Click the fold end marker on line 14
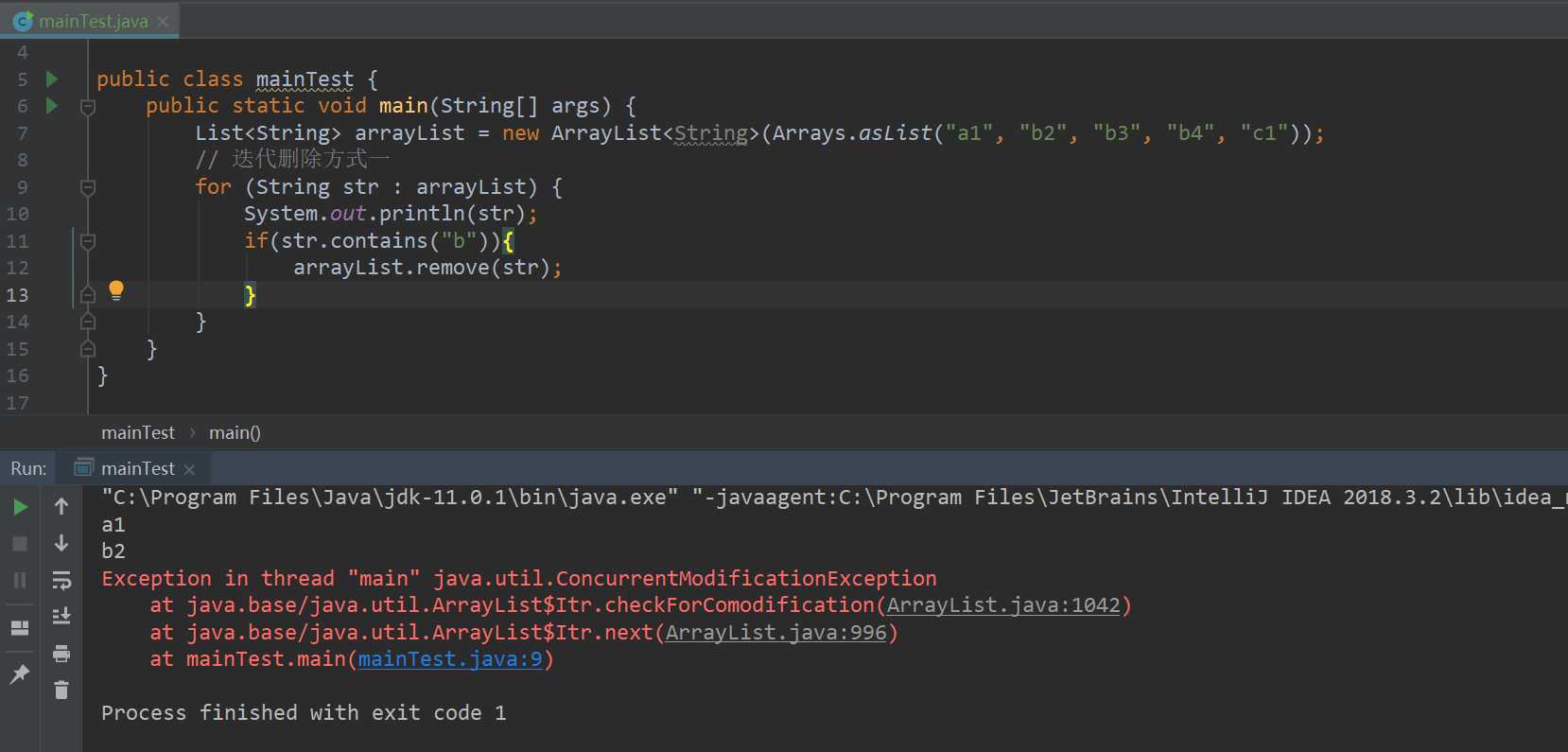Screen dimensions: 1568x752 (88, 322)
